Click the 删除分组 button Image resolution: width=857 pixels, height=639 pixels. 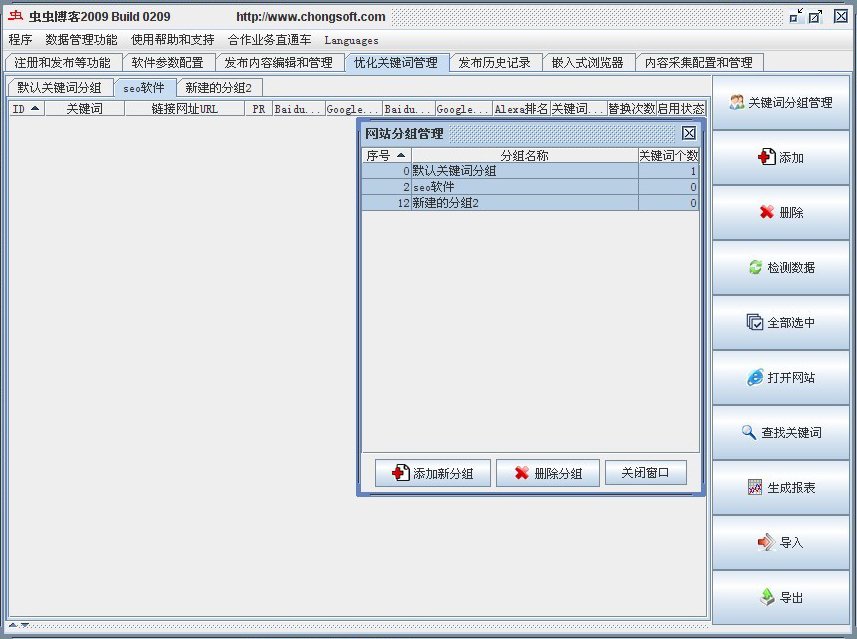(x=548, y=472)
